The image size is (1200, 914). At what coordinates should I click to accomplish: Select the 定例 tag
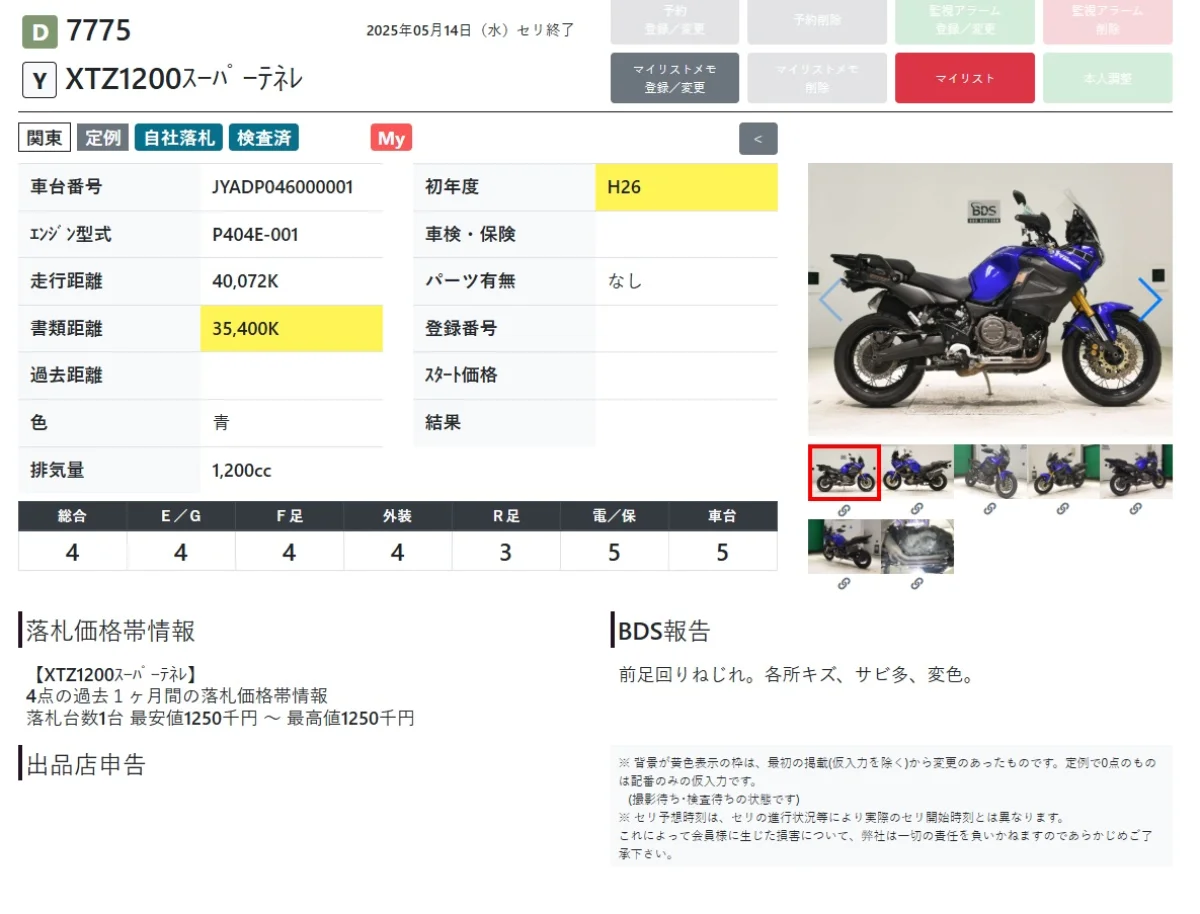pyautogui.click(x=102, y=138)
